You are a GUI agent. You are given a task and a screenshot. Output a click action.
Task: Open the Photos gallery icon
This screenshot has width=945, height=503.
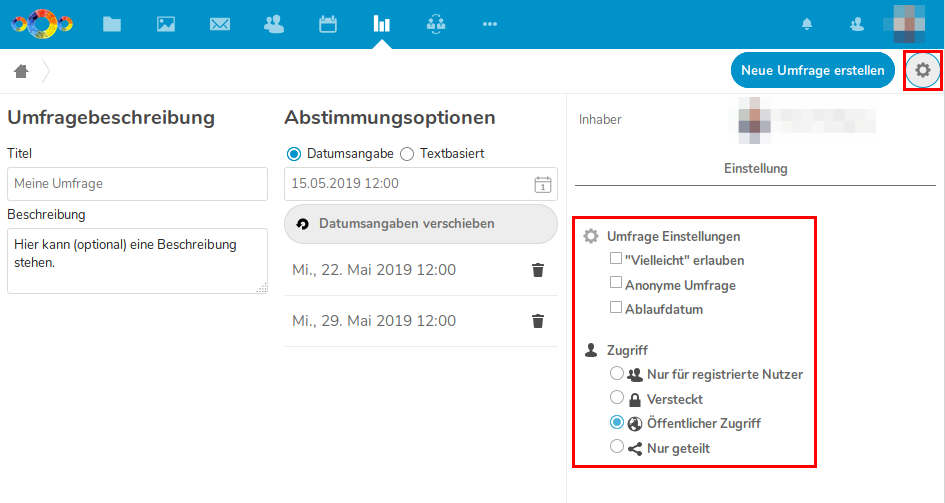point(166,24)
